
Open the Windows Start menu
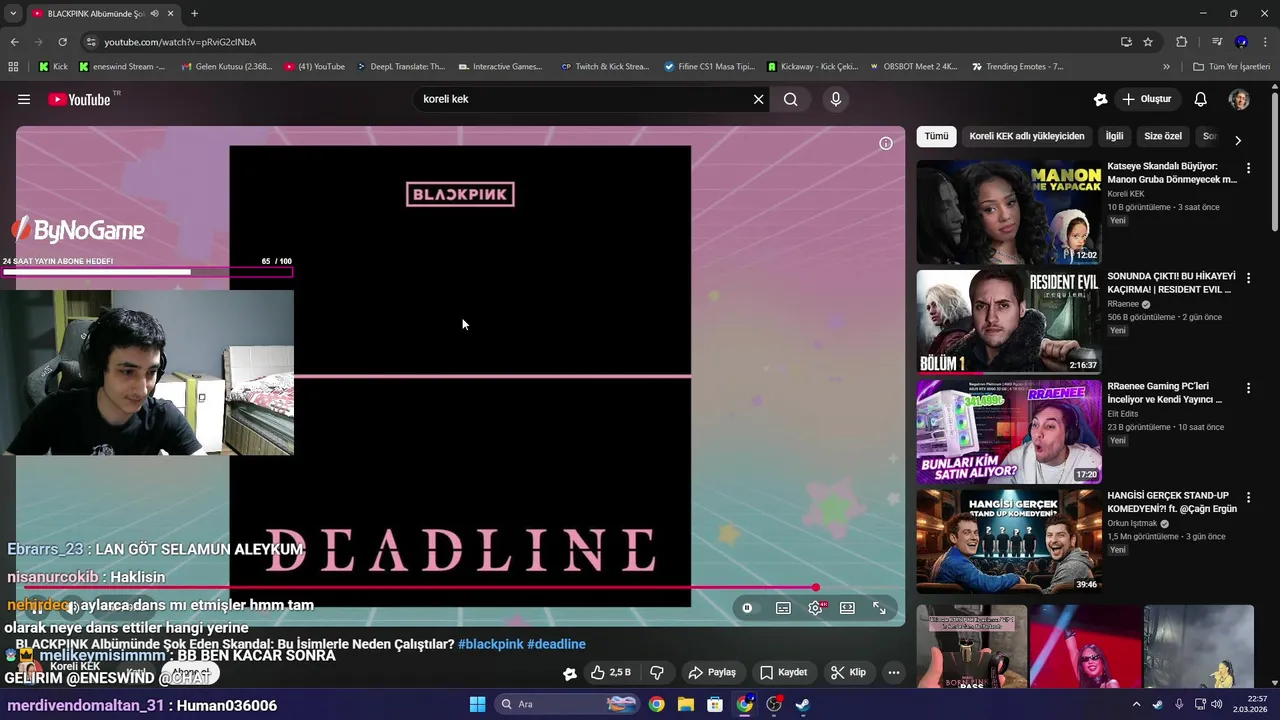477,704
